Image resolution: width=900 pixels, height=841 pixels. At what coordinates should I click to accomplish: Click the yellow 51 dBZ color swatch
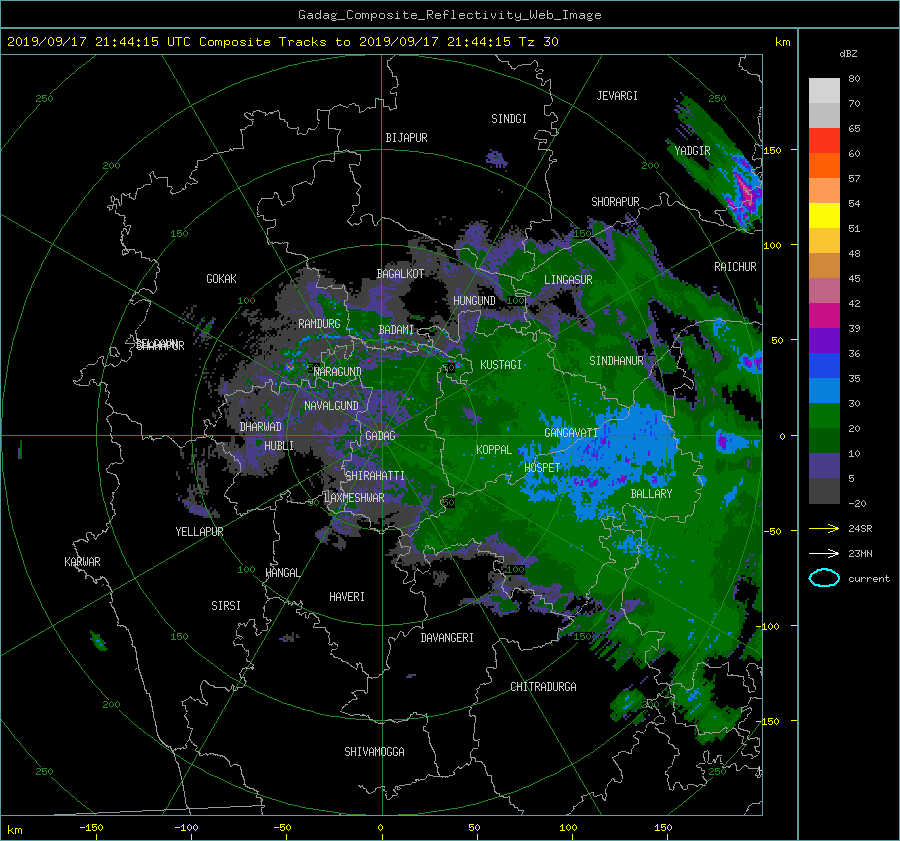[824, 216]
